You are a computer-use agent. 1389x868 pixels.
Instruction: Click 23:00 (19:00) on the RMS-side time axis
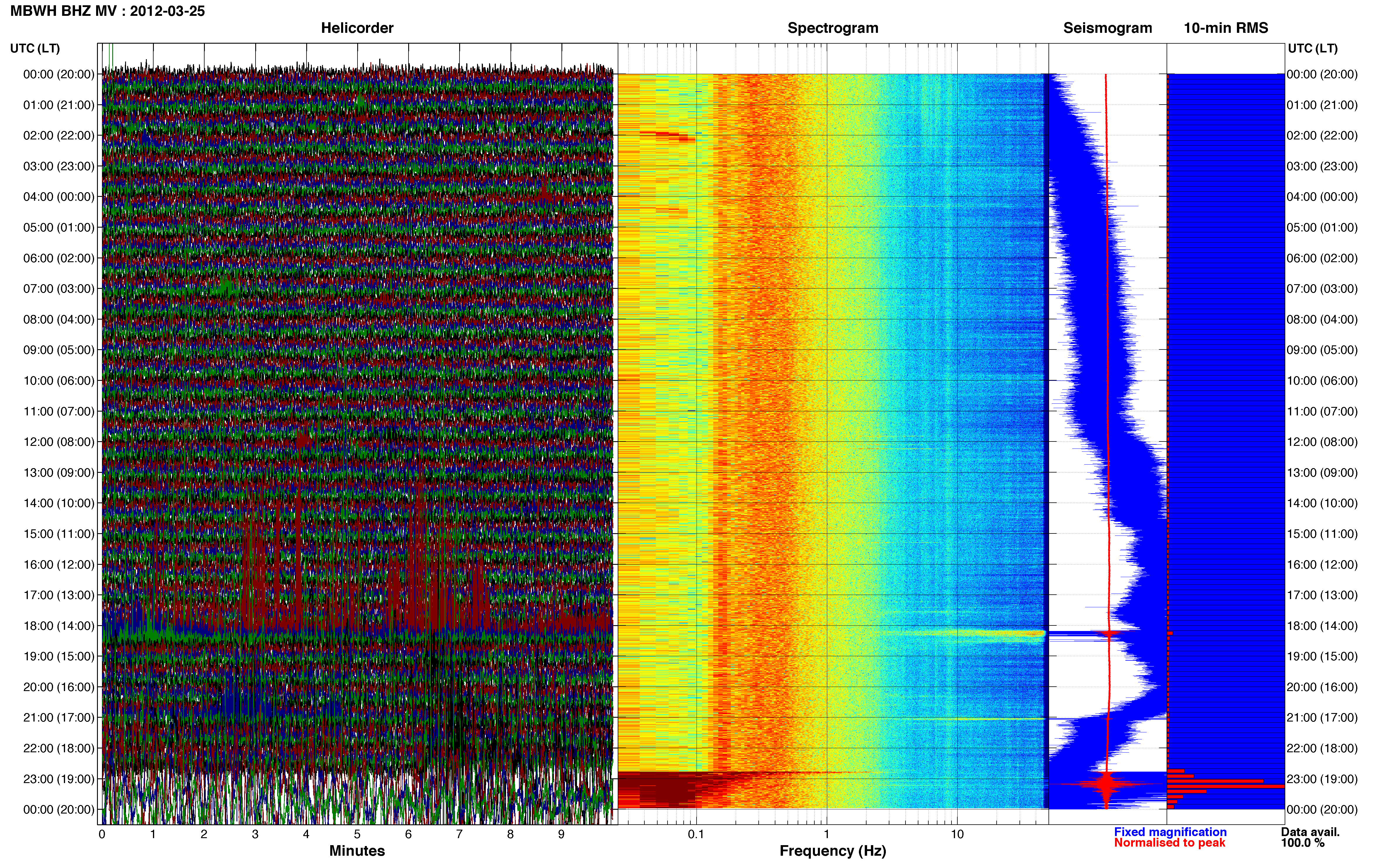(x=1322, y=779)
